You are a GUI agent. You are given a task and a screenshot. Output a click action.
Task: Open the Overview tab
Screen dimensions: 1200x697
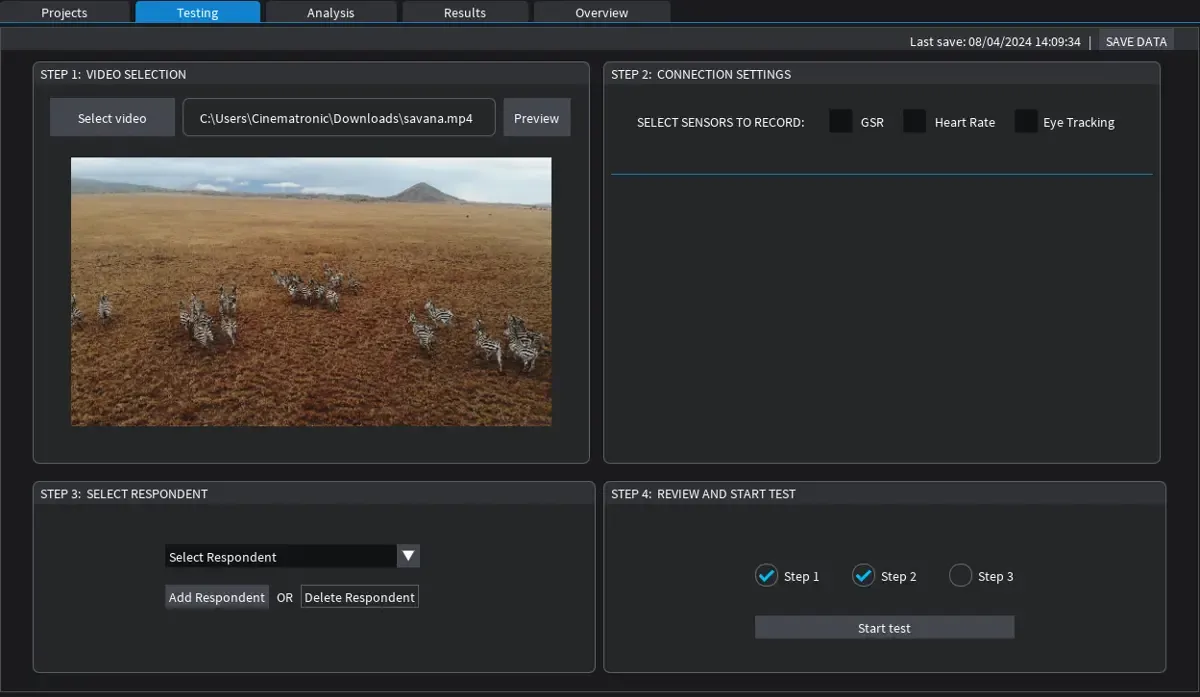pyautogui.click(x=601, y=12)
